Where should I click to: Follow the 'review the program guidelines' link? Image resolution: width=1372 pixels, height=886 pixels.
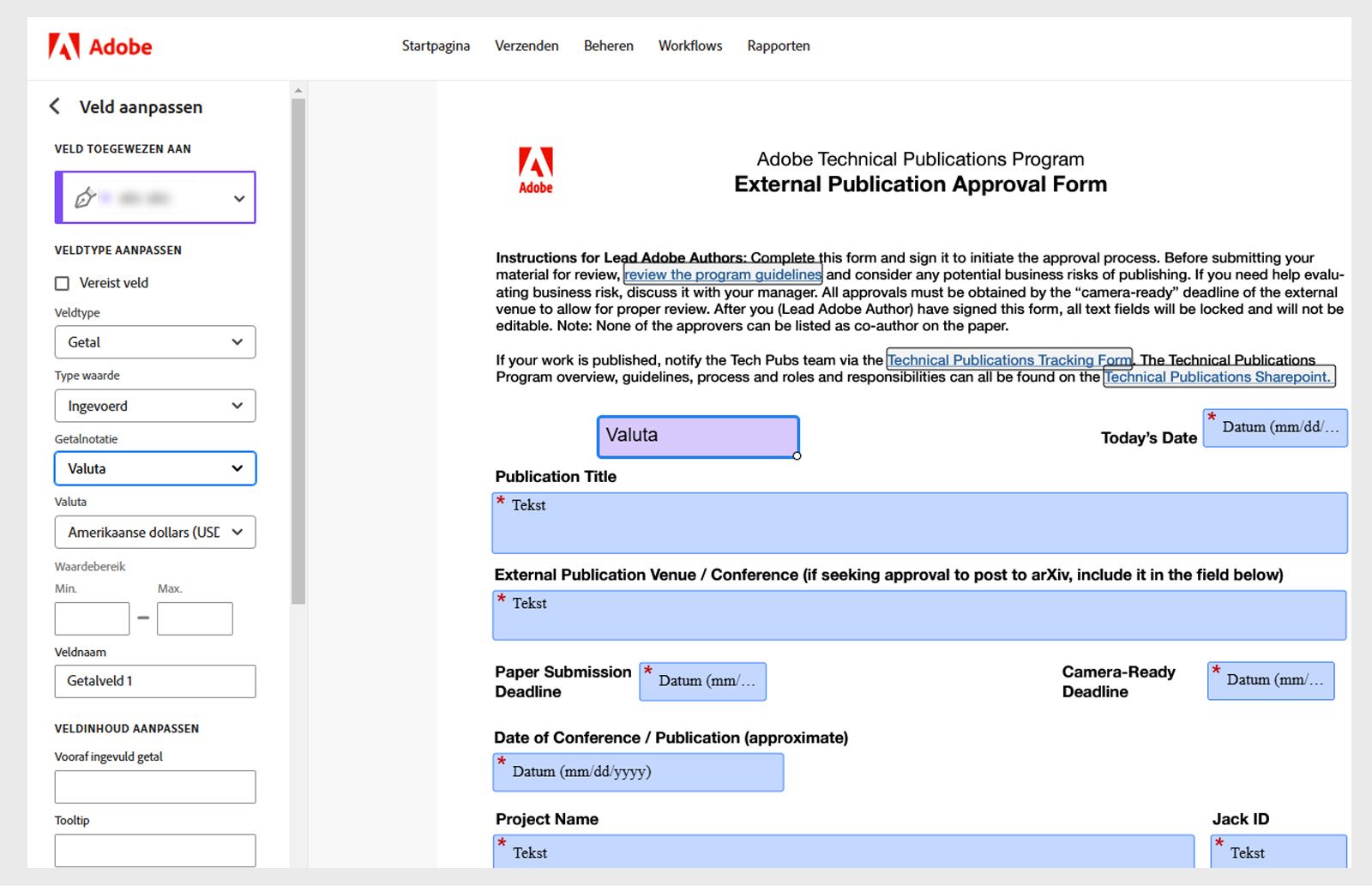click(723, 274)
